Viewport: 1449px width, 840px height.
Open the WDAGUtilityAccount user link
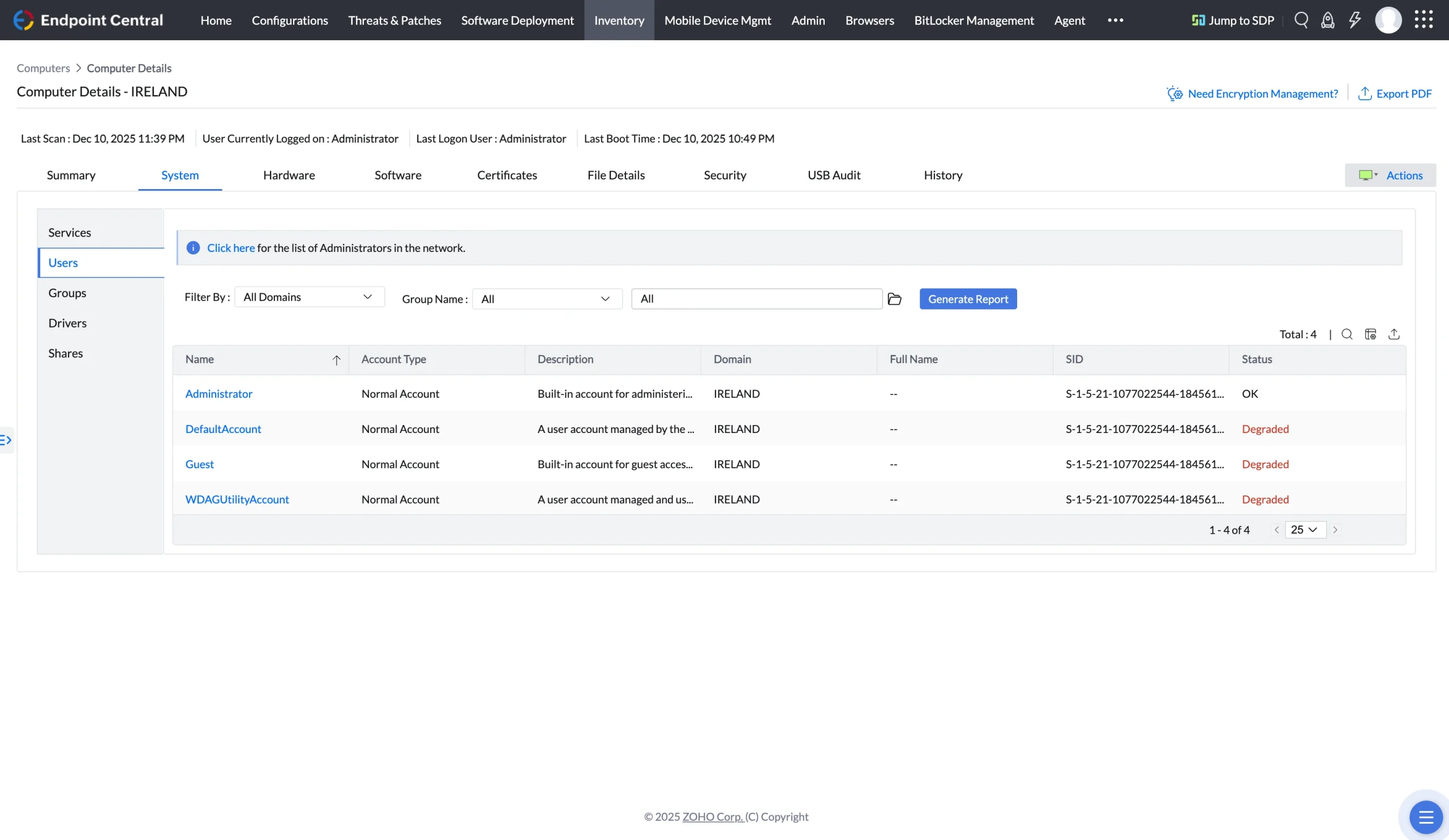[x=237, y=500]
